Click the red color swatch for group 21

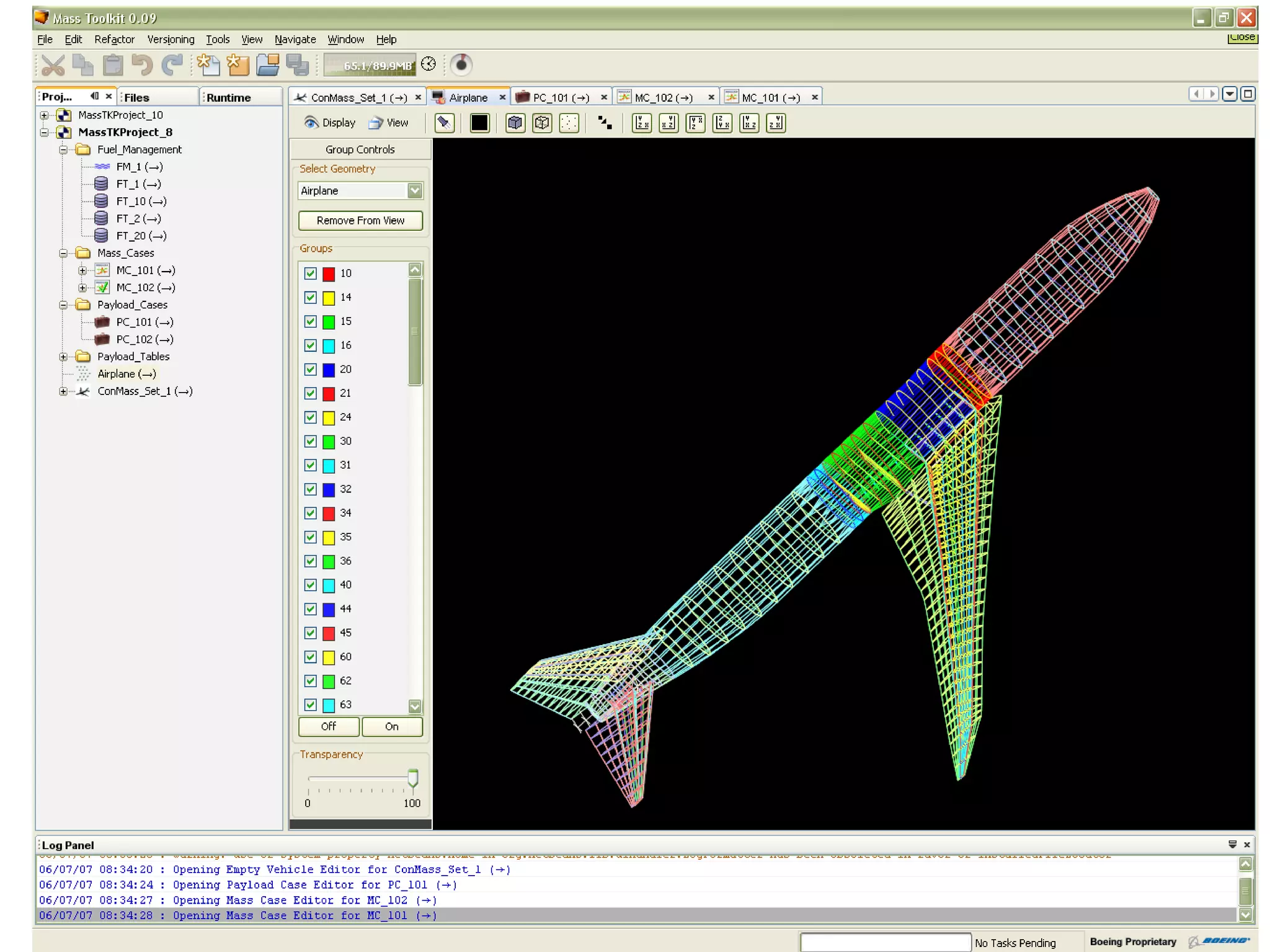[329, 394]
